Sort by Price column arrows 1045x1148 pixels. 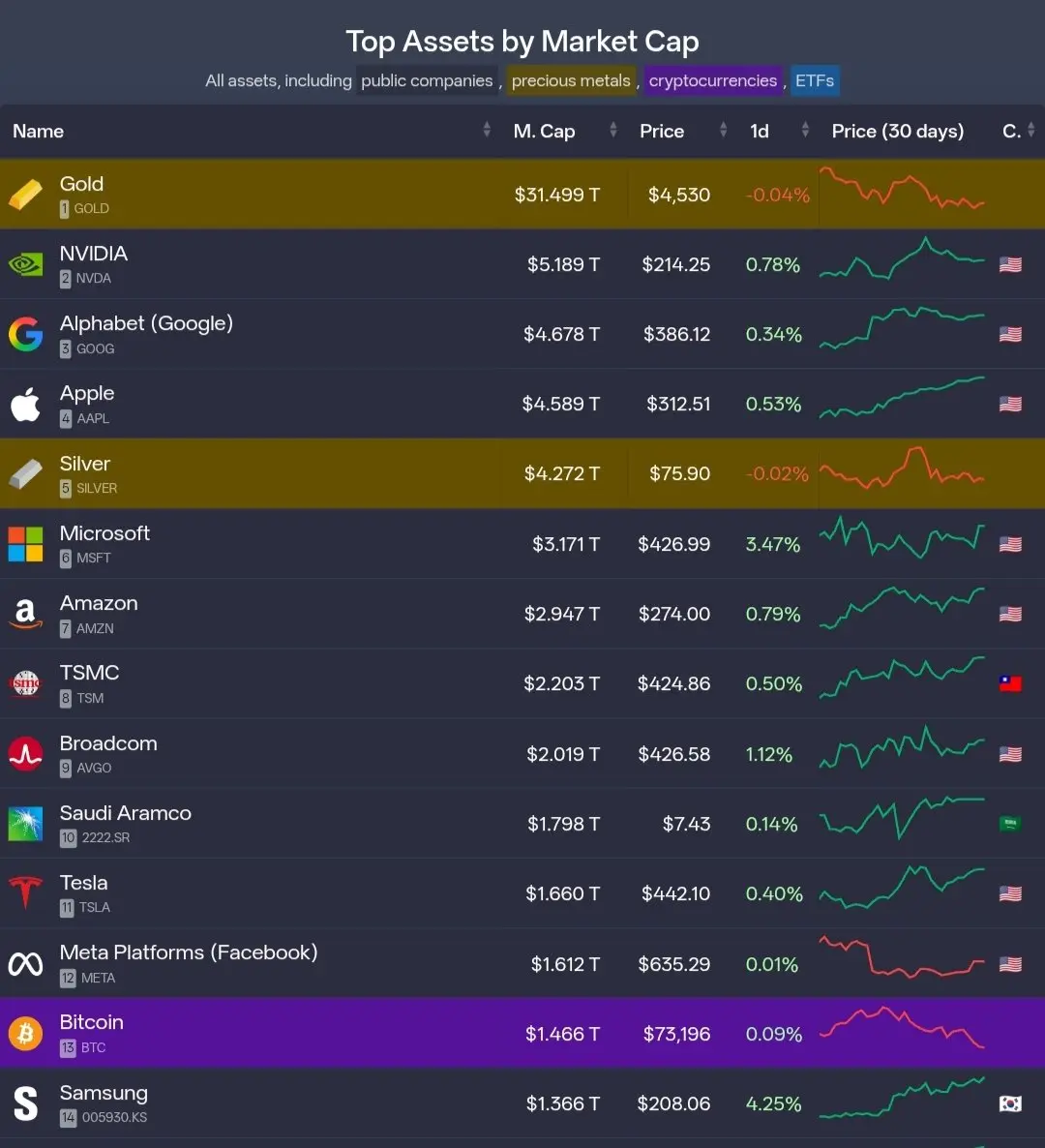click(x=723, y=131)
